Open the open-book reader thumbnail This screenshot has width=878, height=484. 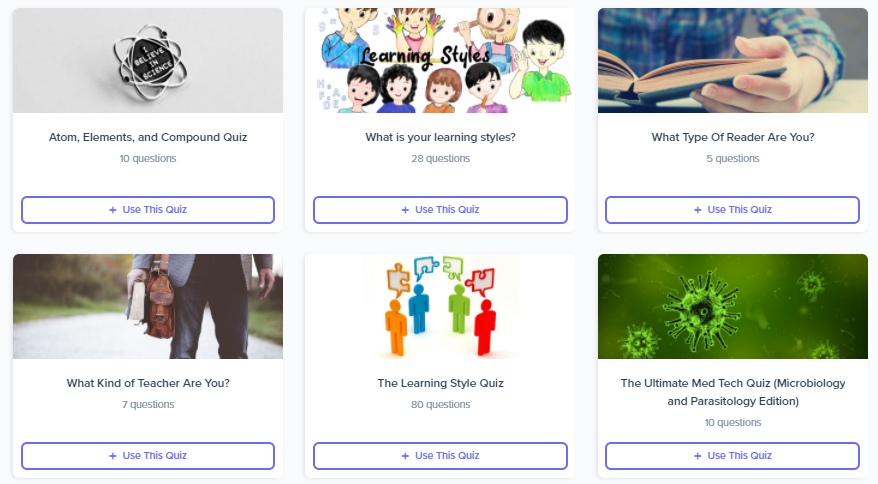[732, 60]
